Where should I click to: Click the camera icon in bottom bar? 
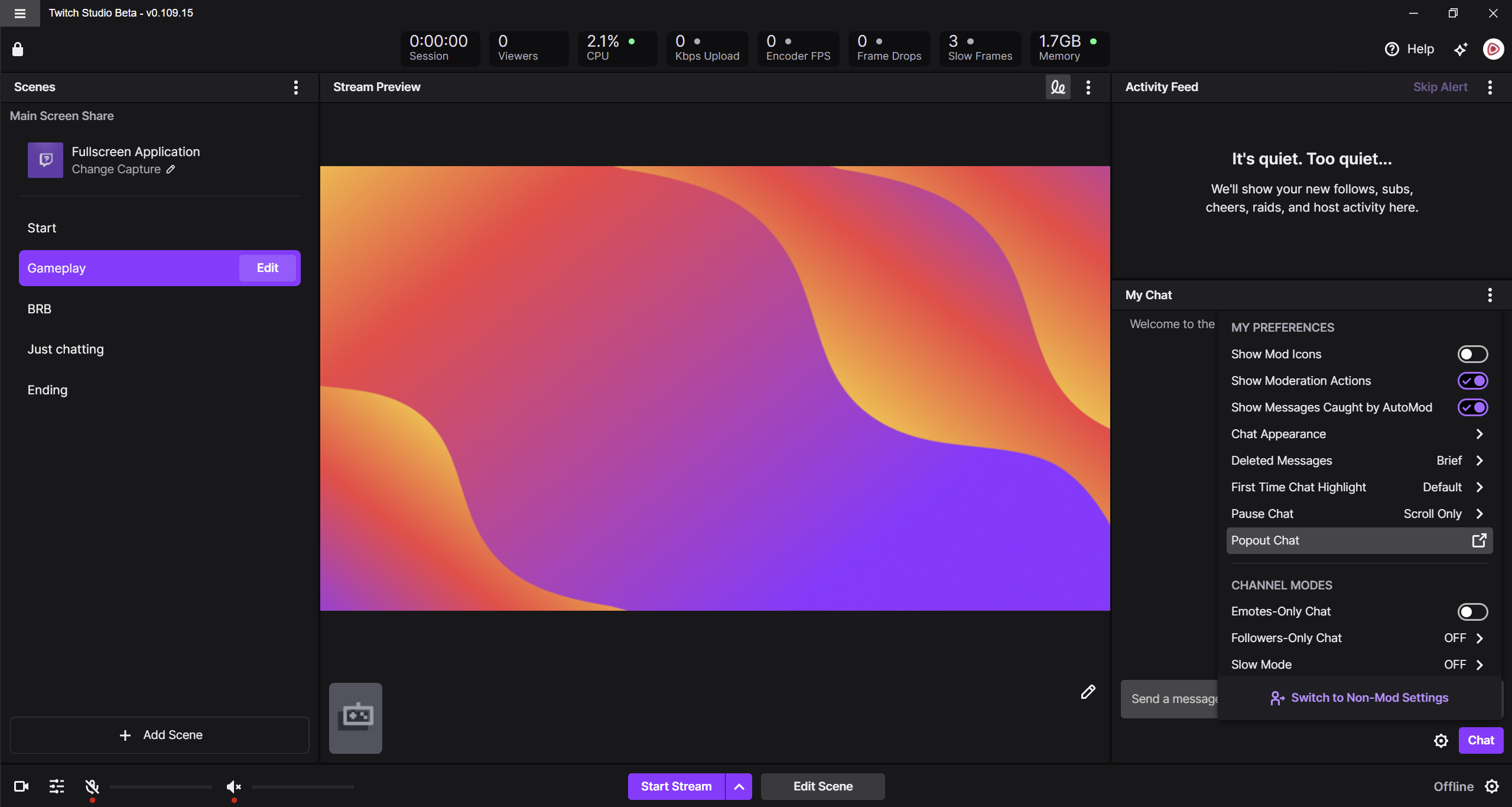[x=21, y=786]
